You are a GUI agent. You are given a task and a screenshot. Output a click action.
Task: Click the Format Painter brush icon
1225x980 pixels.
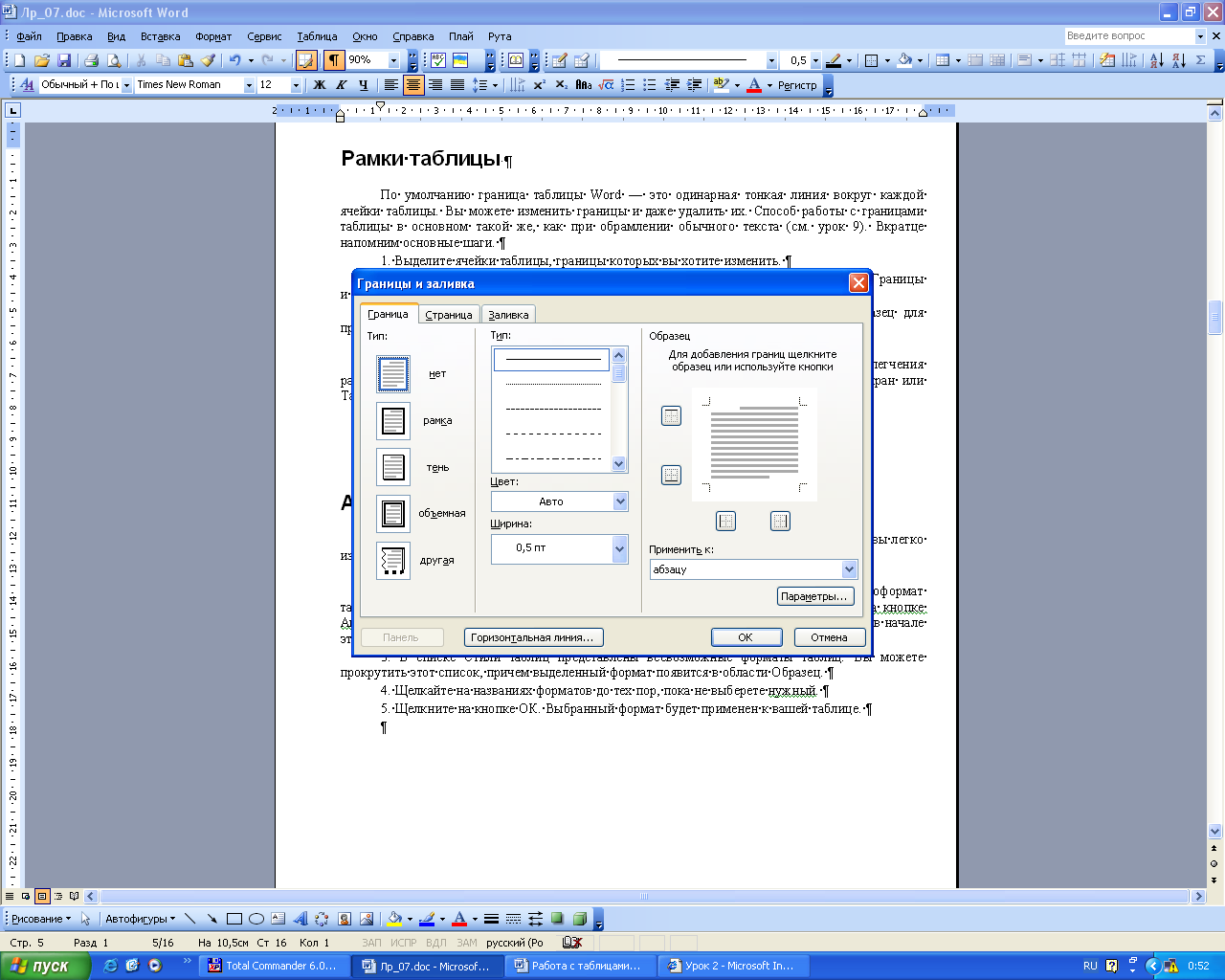pyautogui.click(x=208, y=60)
